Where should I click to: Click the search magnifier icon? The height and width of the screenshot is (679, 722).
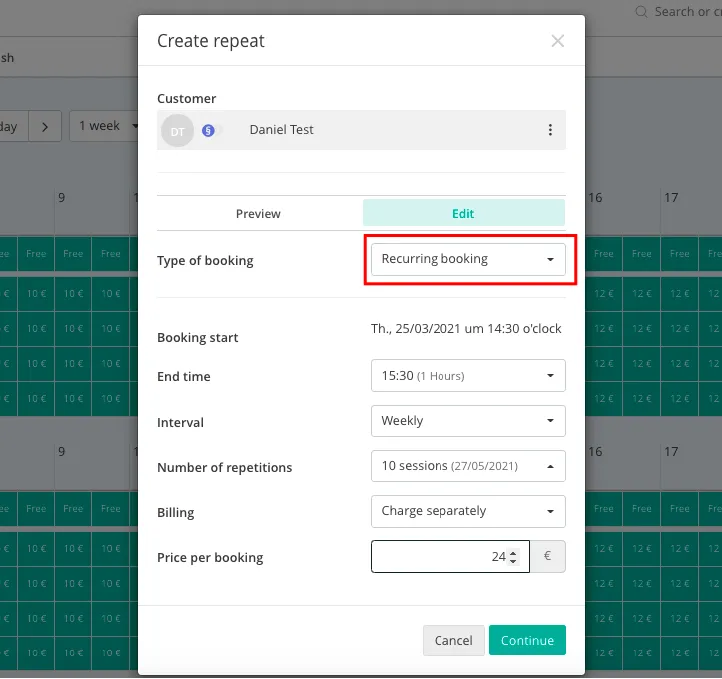point(641,12)
